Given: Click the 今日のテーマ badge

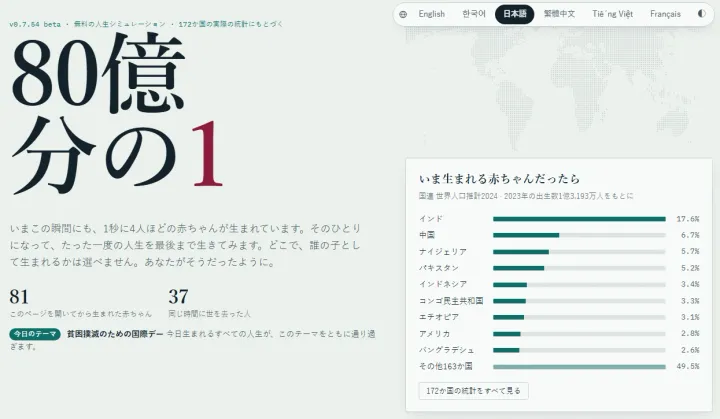Looking at the screenshot, I should click(35, 334).
